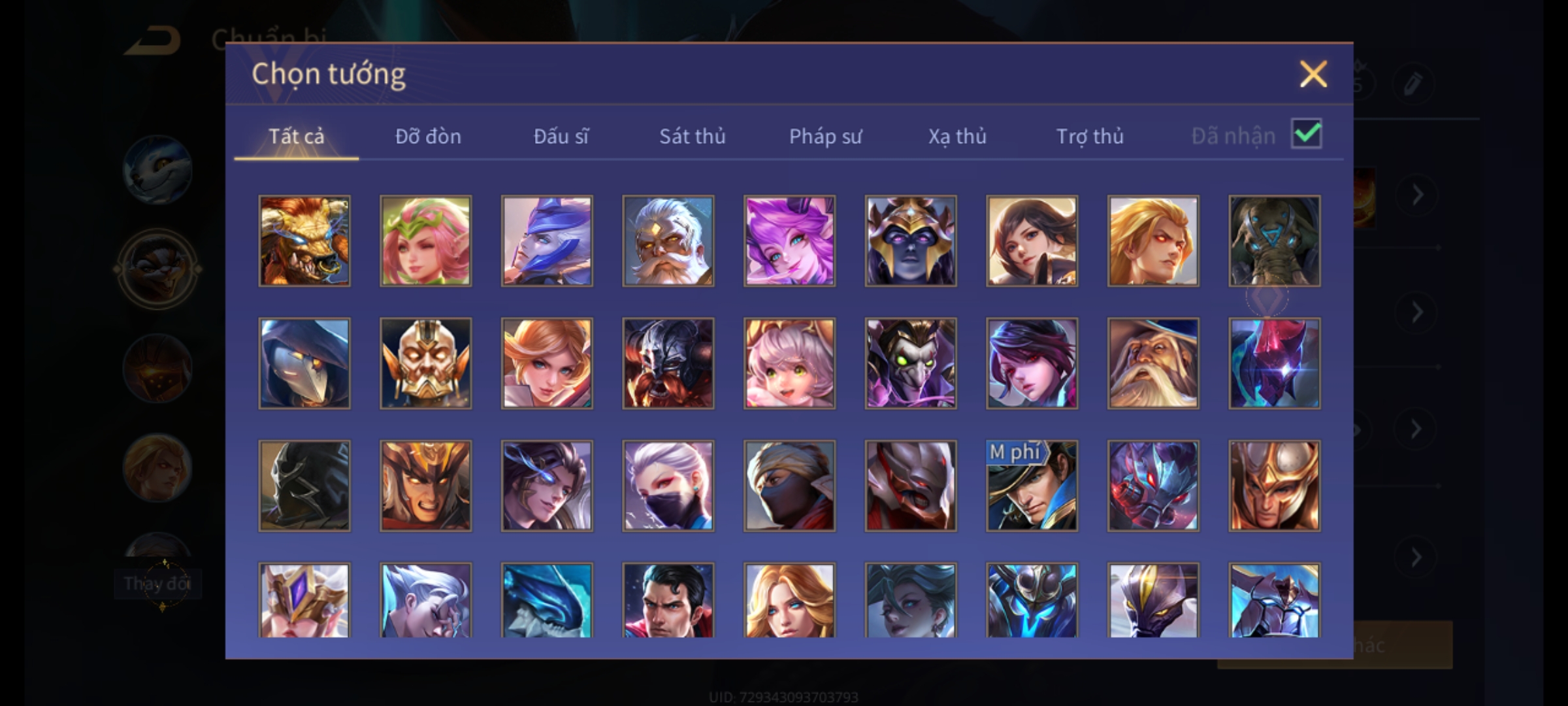Select the golden bull hero portrait
Viewport: 1568px width, 706px height.
(304, 241)
